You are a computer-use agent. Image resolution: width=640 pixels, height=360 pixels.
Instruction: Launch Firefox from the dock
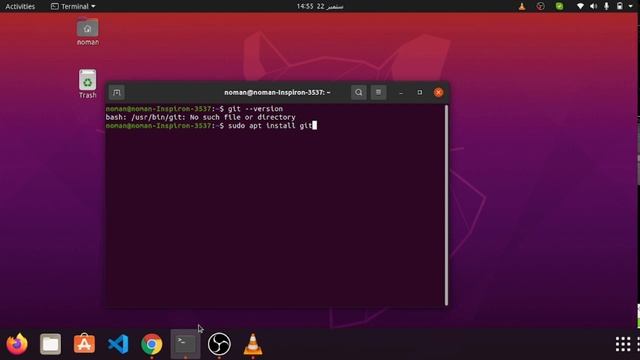point(17,344)
